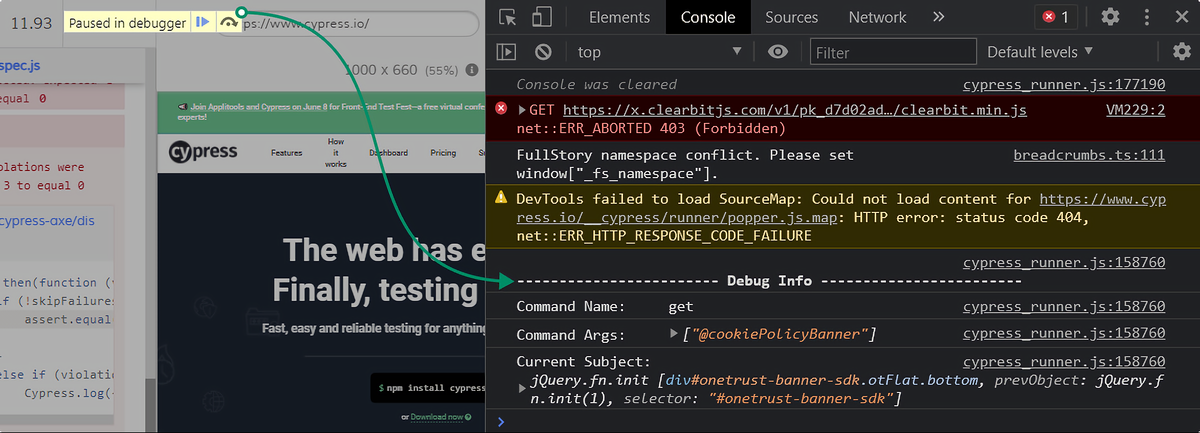Click the Applitools Front-End Test Fest banner
1200x433 pixels.
321,110
